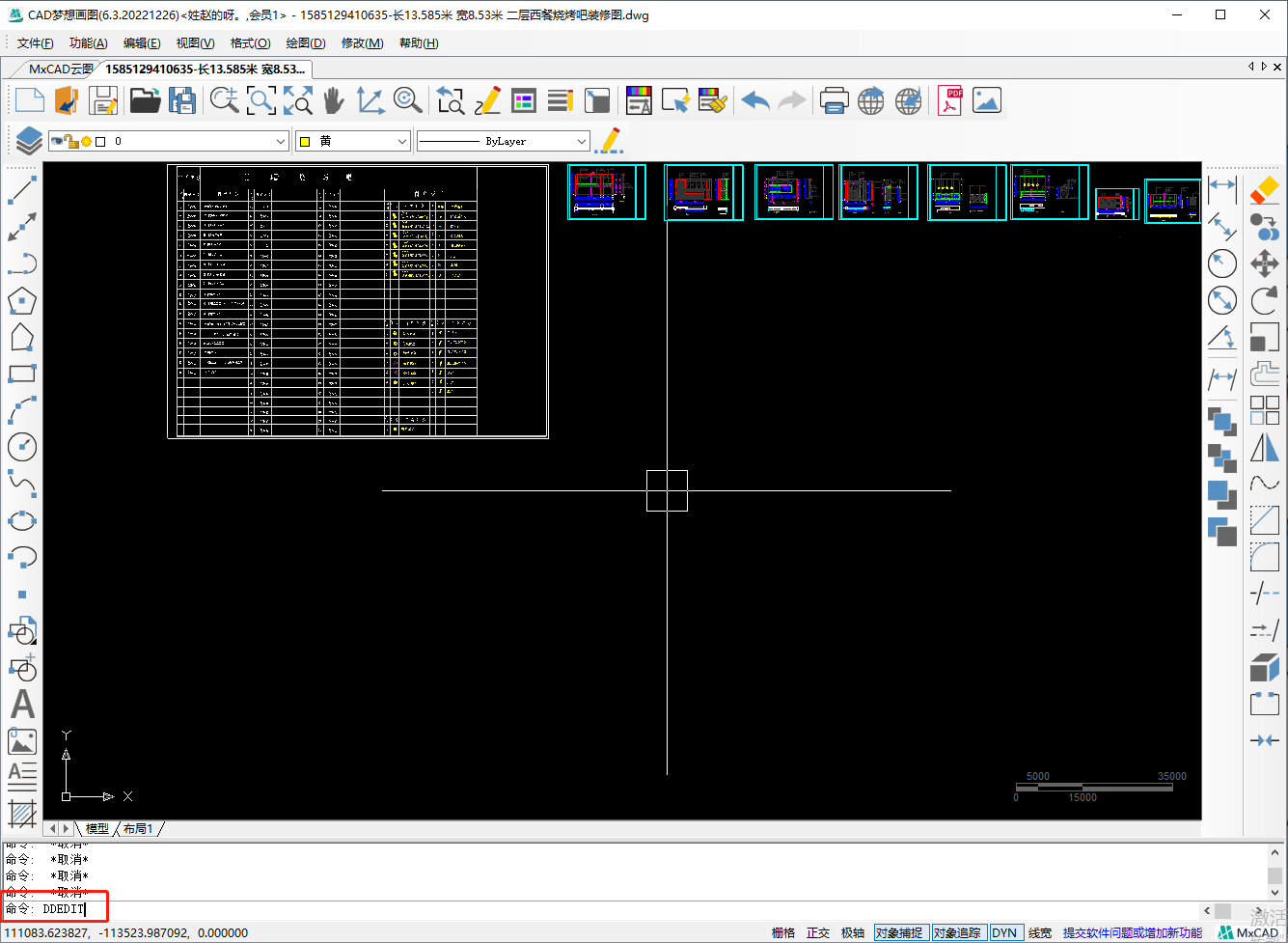Choose the Radius dimension tool

coord(1222,263)
